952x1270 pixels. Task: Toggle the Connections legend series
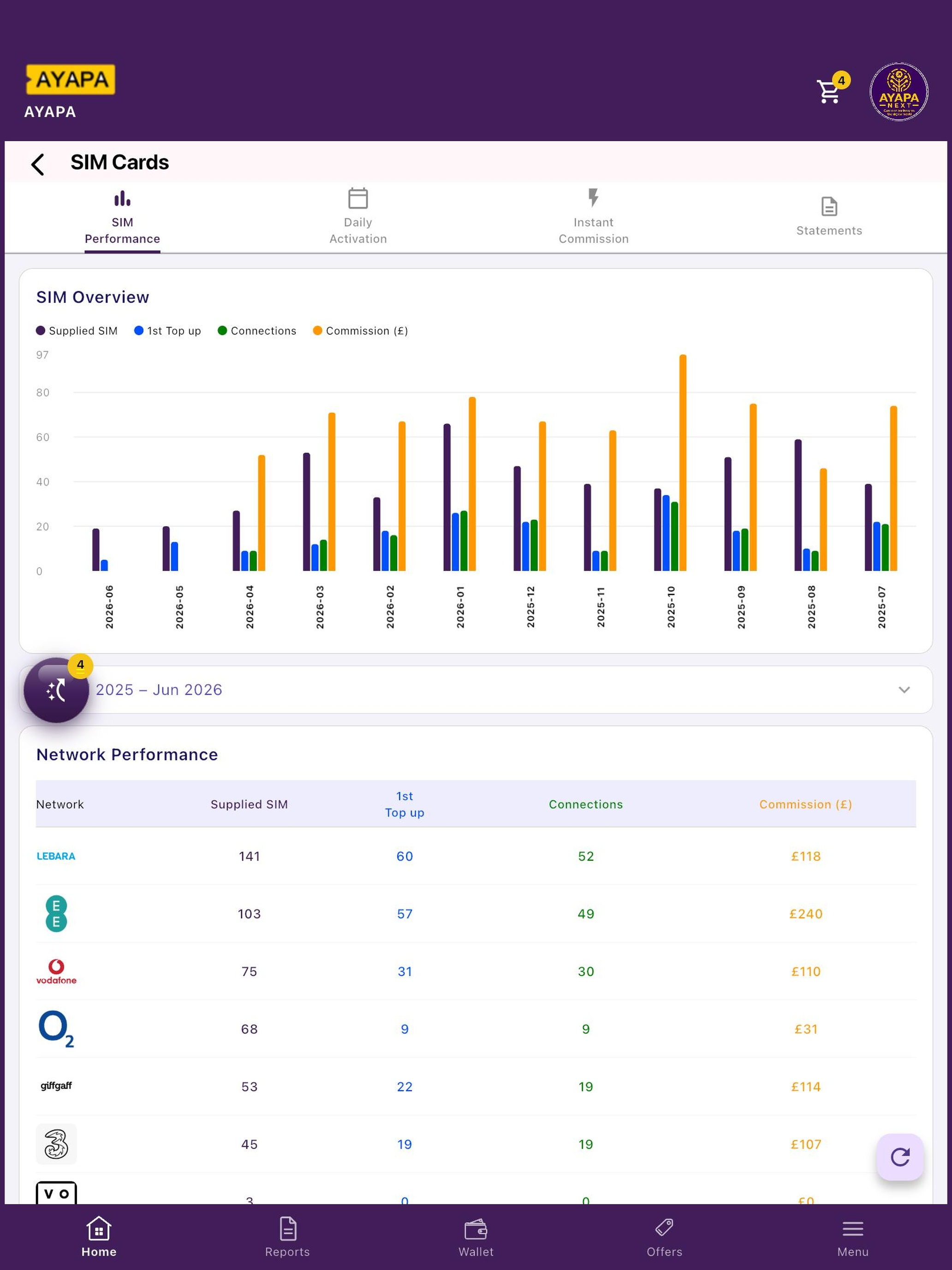tap(257, 331)
